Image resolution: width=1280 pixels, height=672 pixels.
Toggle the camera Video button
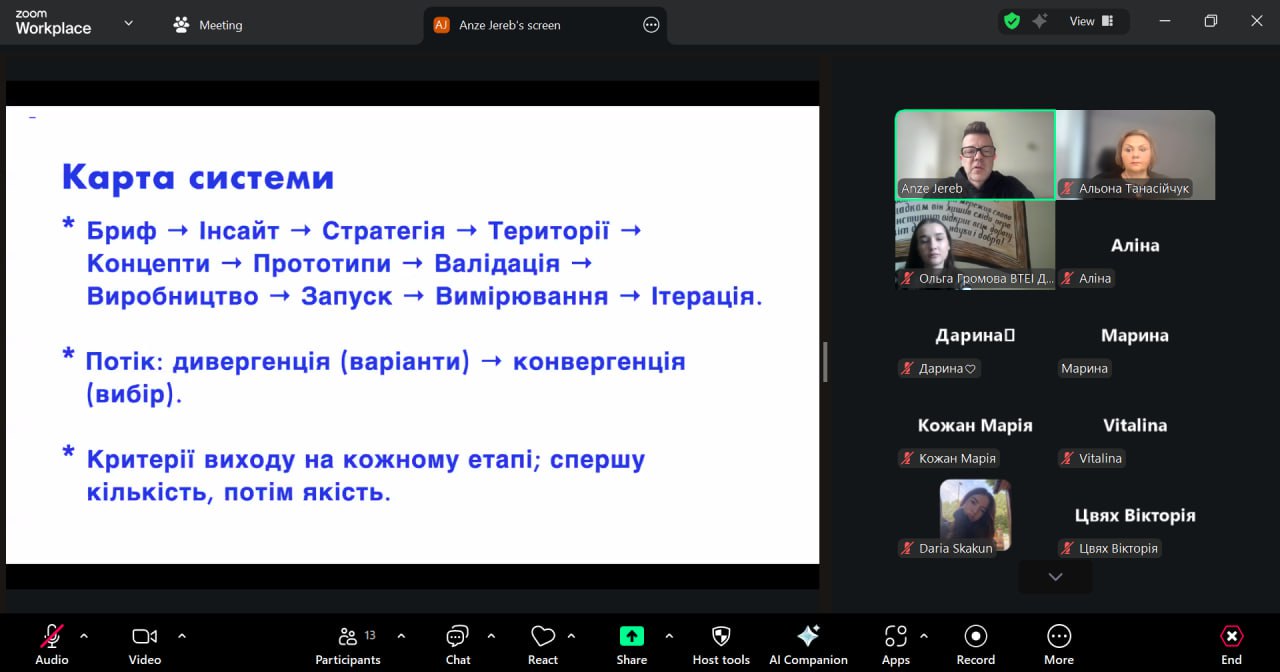(144, 636)
